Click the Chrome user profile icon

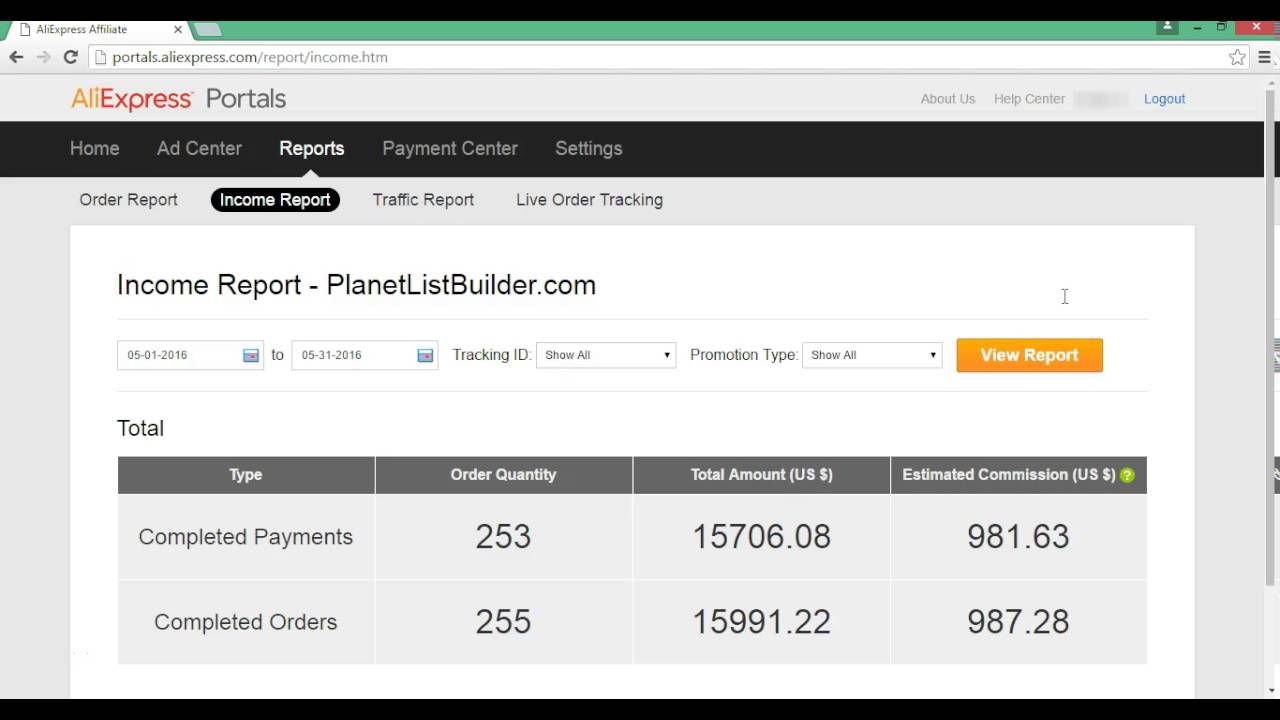[x=1167, y=27]
